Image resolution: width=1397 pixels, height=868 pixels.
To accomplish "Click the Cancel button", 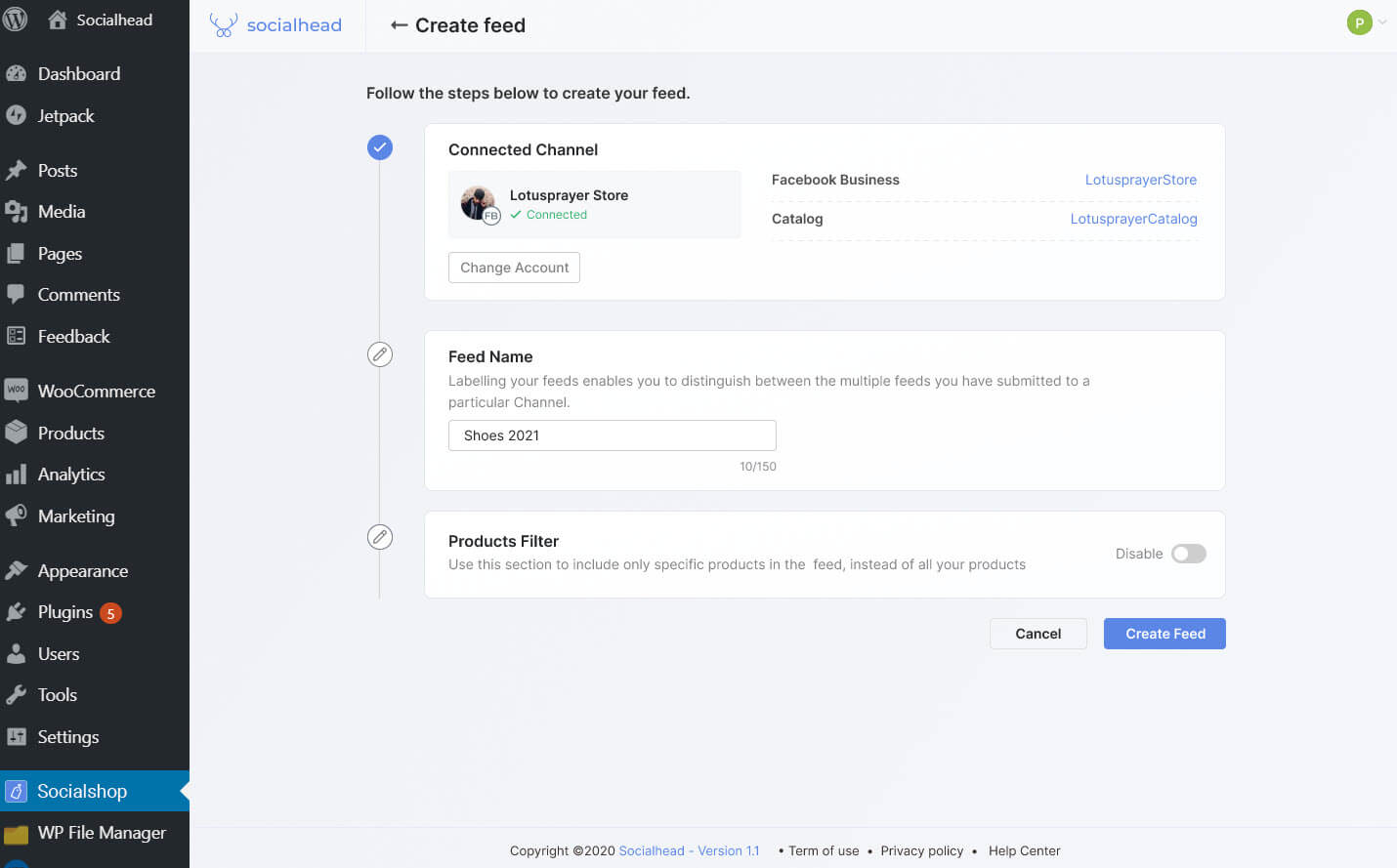I will (1037, 634).
